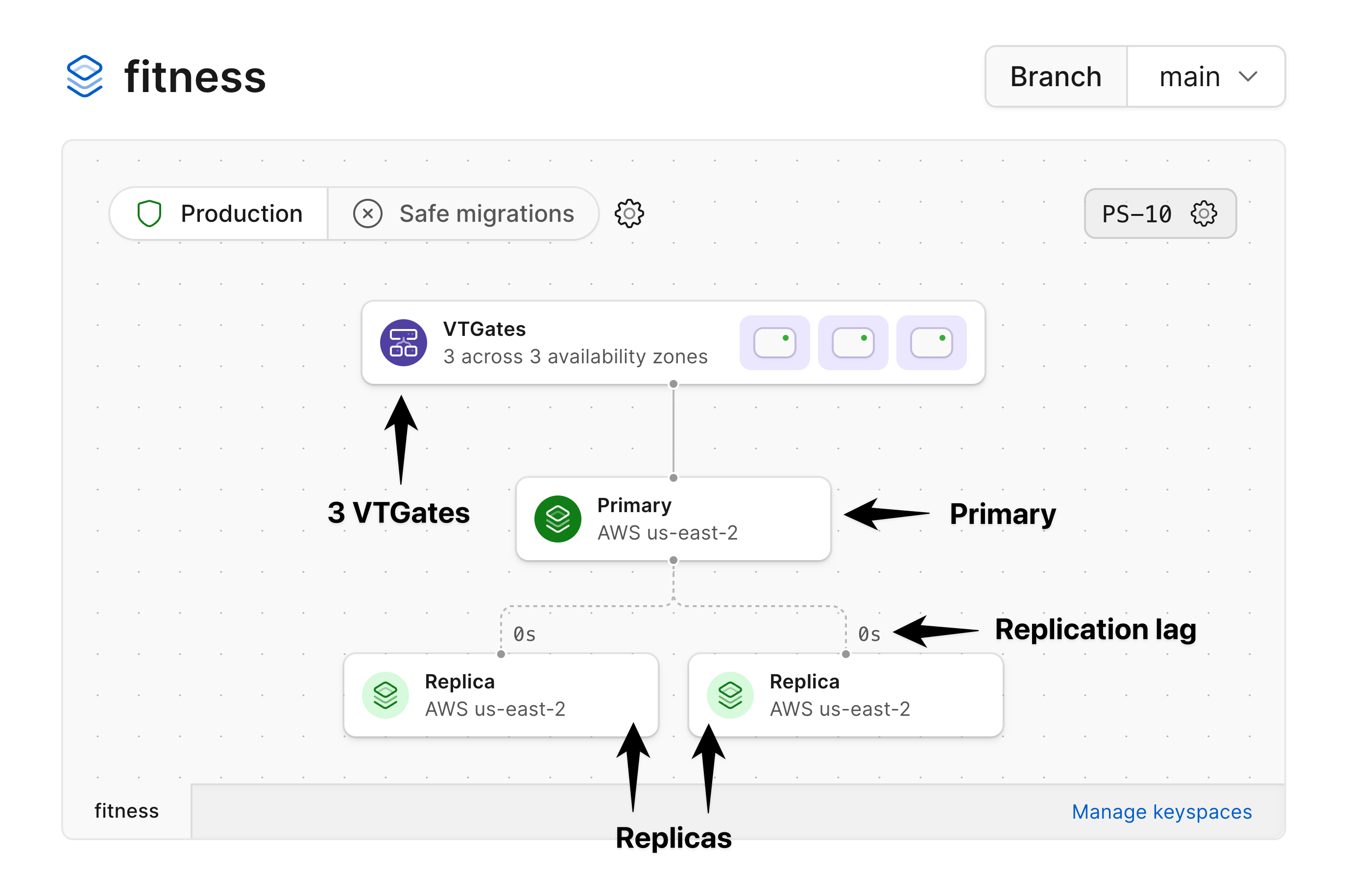Open the main branch selector
1348x896 pixels.
point(1206,76)
